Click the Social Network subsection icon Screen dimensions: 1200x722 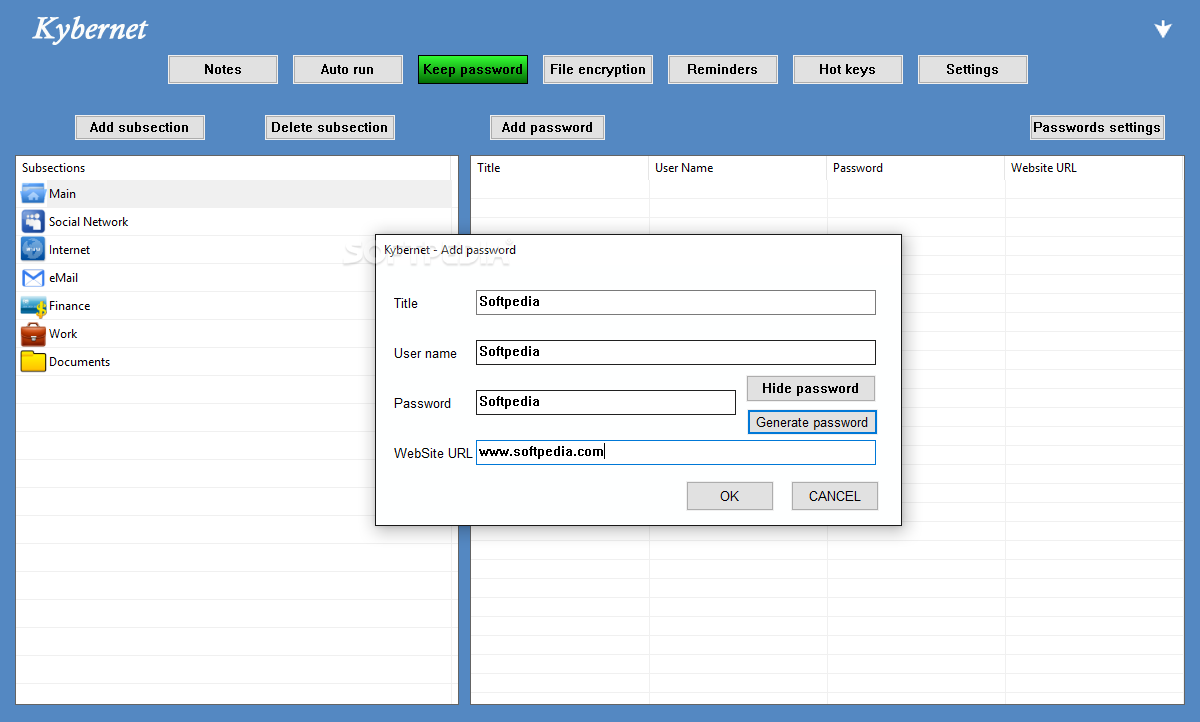[33, 222]
